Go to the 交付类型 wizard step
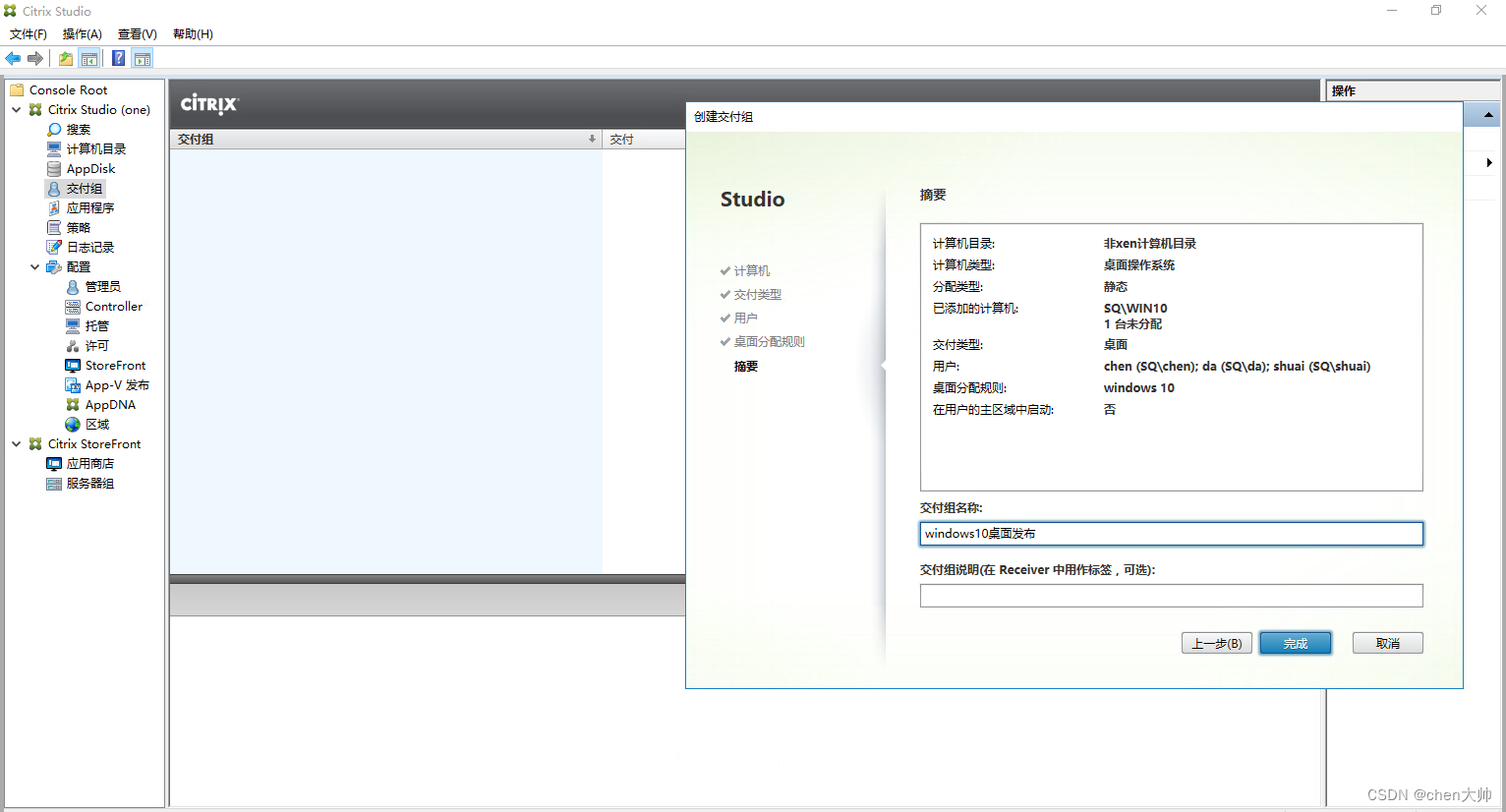This screenshot has height=812, width=1506. tap(758, 295)
